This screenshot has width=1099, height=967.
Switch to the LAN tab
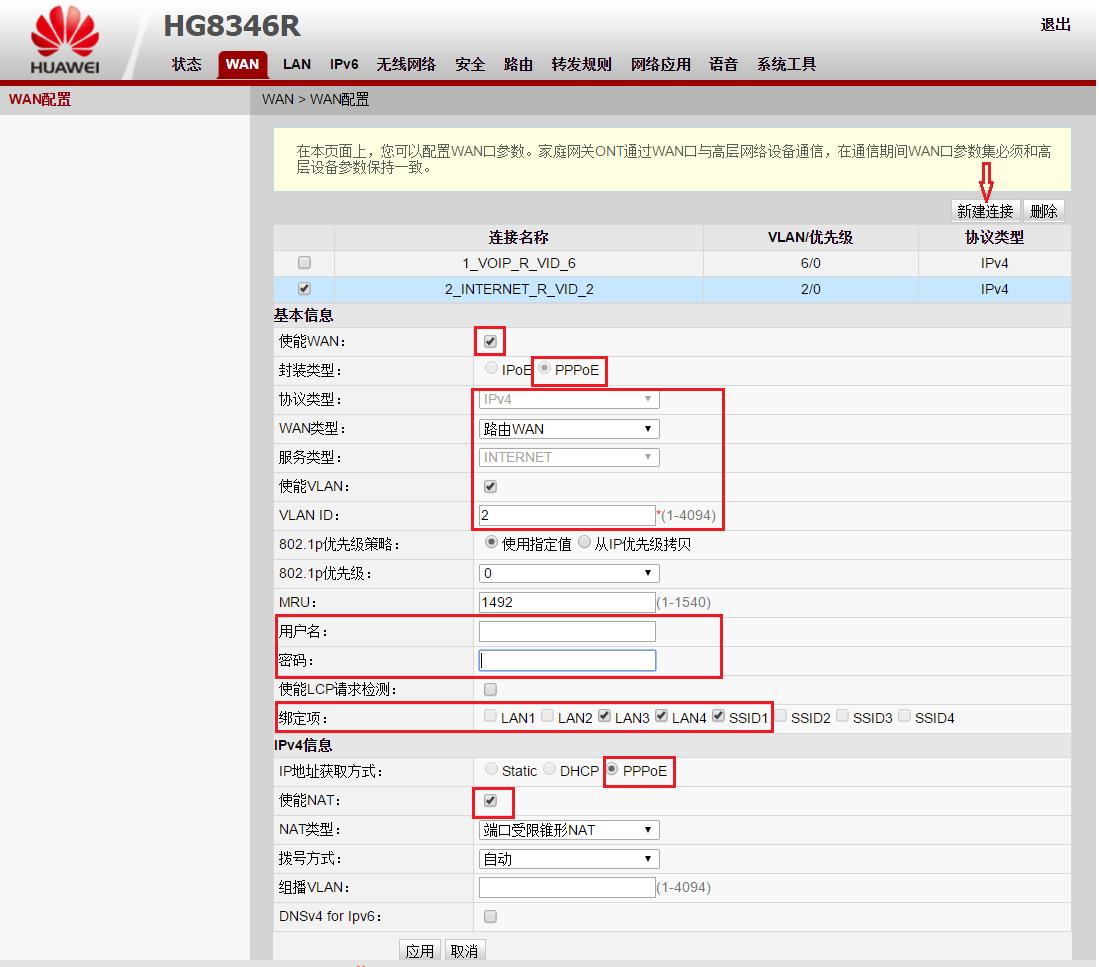(x=296, y=64)
